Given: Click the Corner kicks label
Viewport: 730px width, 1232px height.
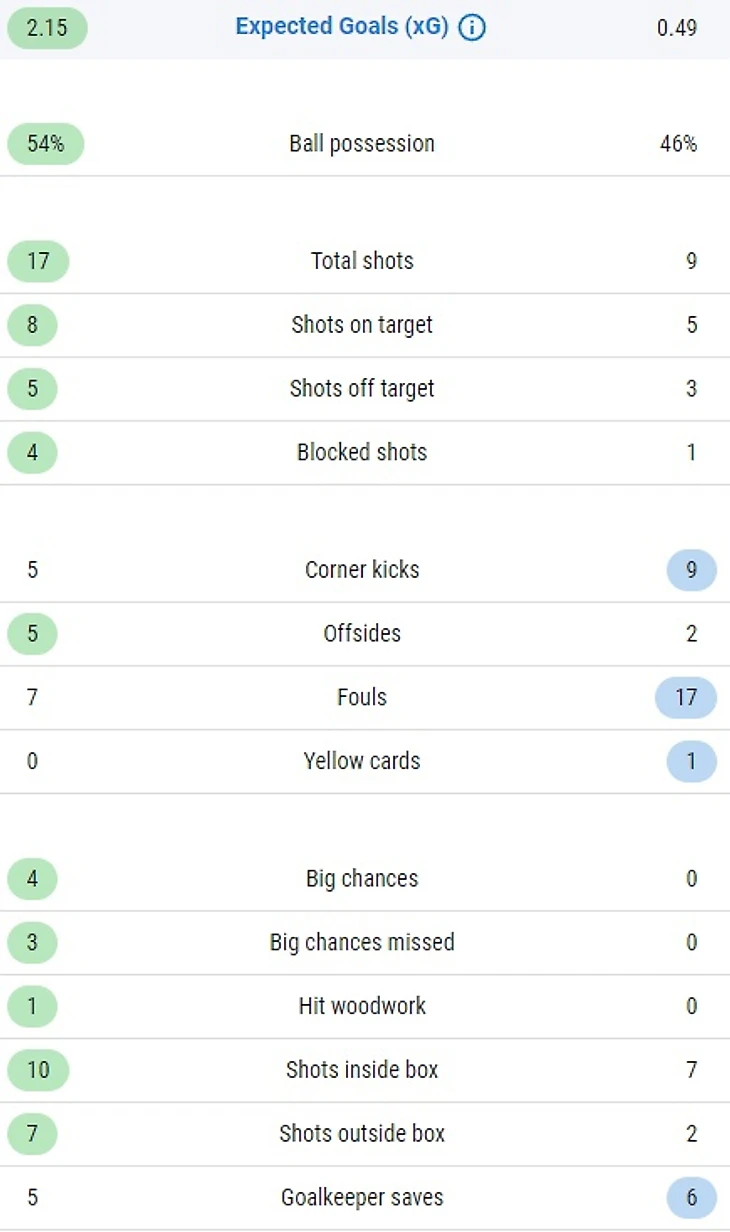Looking at the screenshot, I should 362,570.
